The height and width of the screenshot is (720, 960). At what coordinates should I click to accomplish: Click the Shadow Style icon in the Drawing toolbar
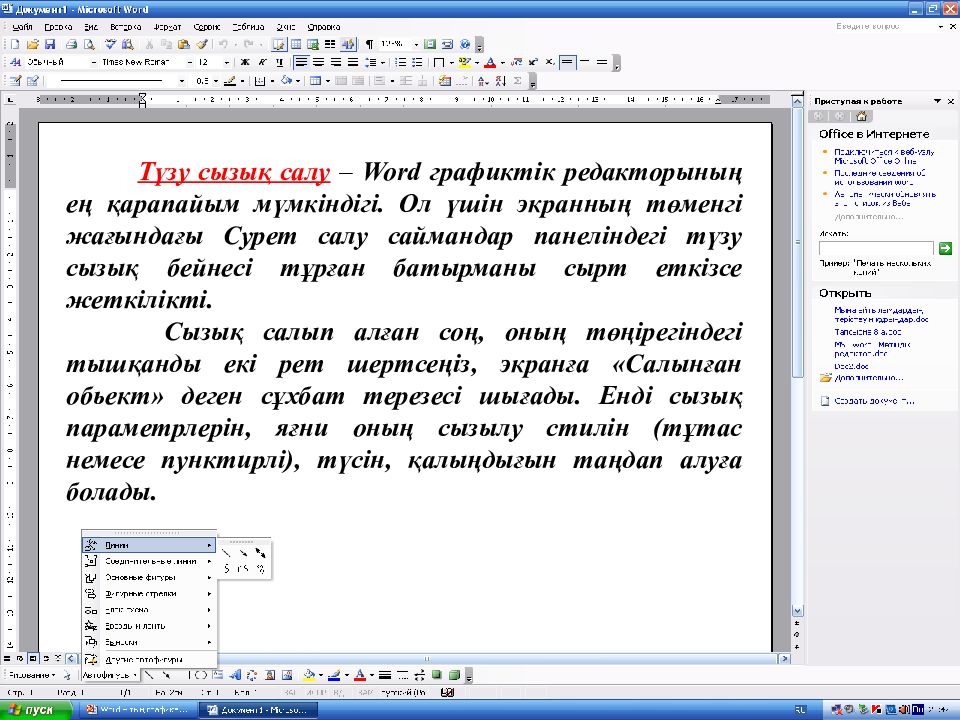tap(437, 675)
